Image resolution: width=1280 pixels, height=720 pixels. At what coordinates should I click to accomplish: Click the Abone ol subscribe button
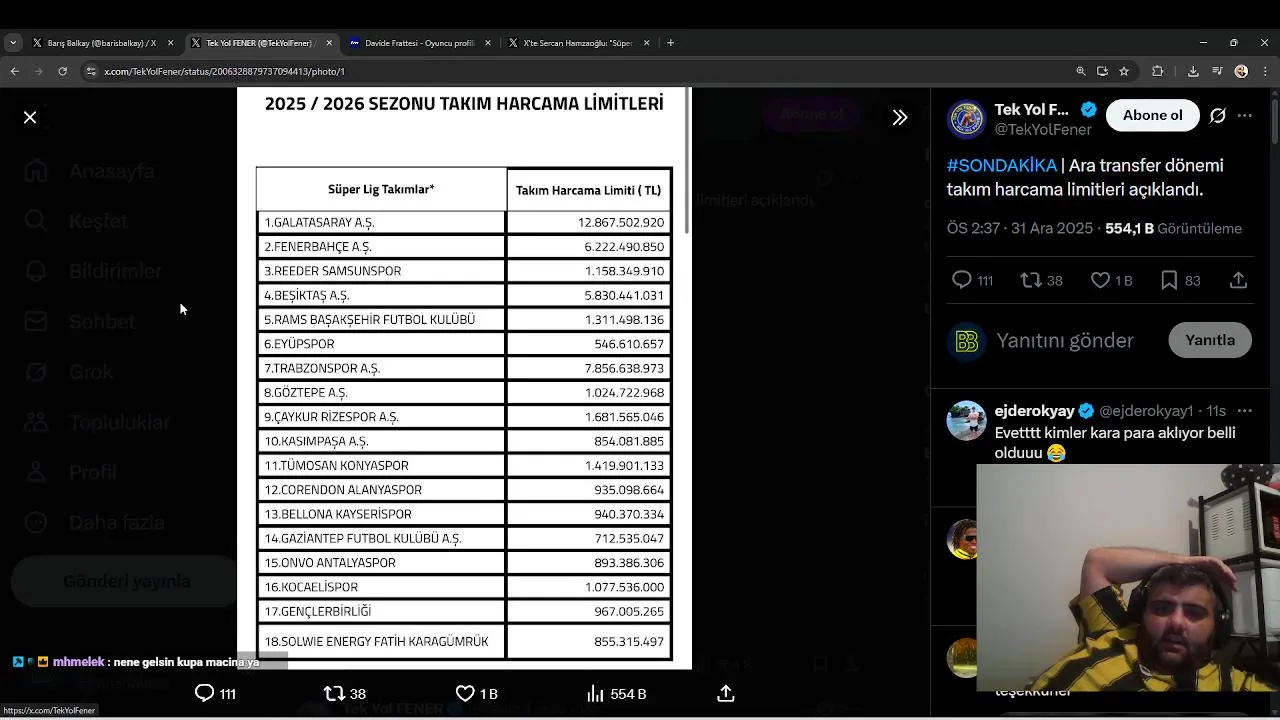click(1152, 115)
